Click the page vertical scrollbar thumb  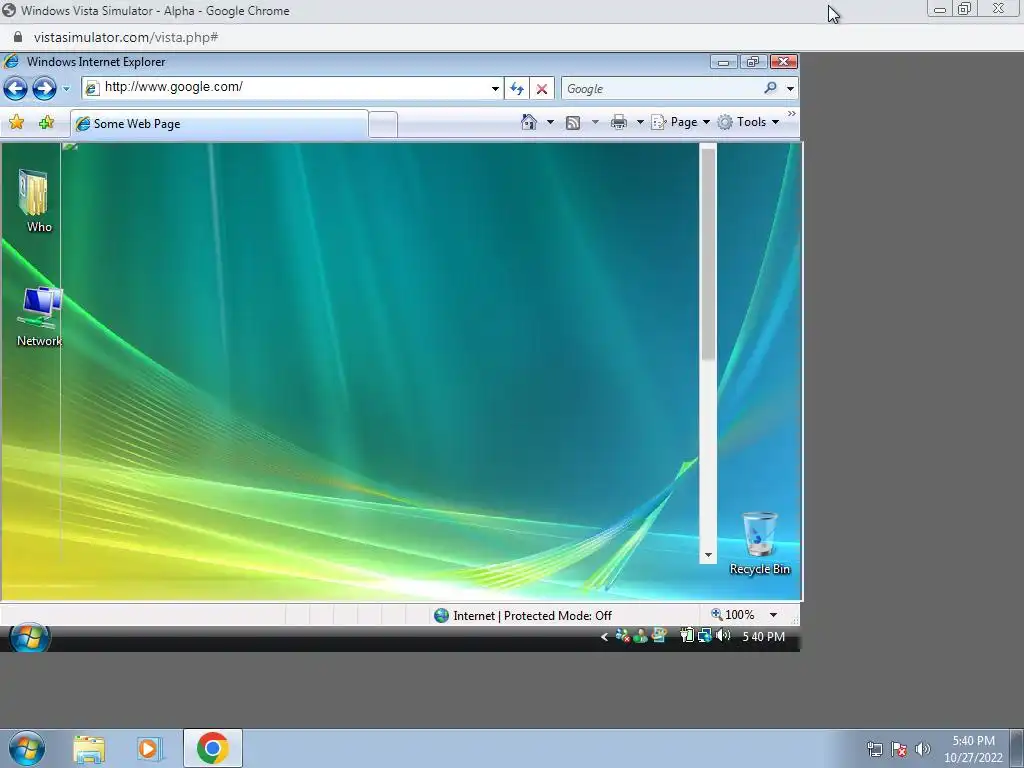(708, 253)
